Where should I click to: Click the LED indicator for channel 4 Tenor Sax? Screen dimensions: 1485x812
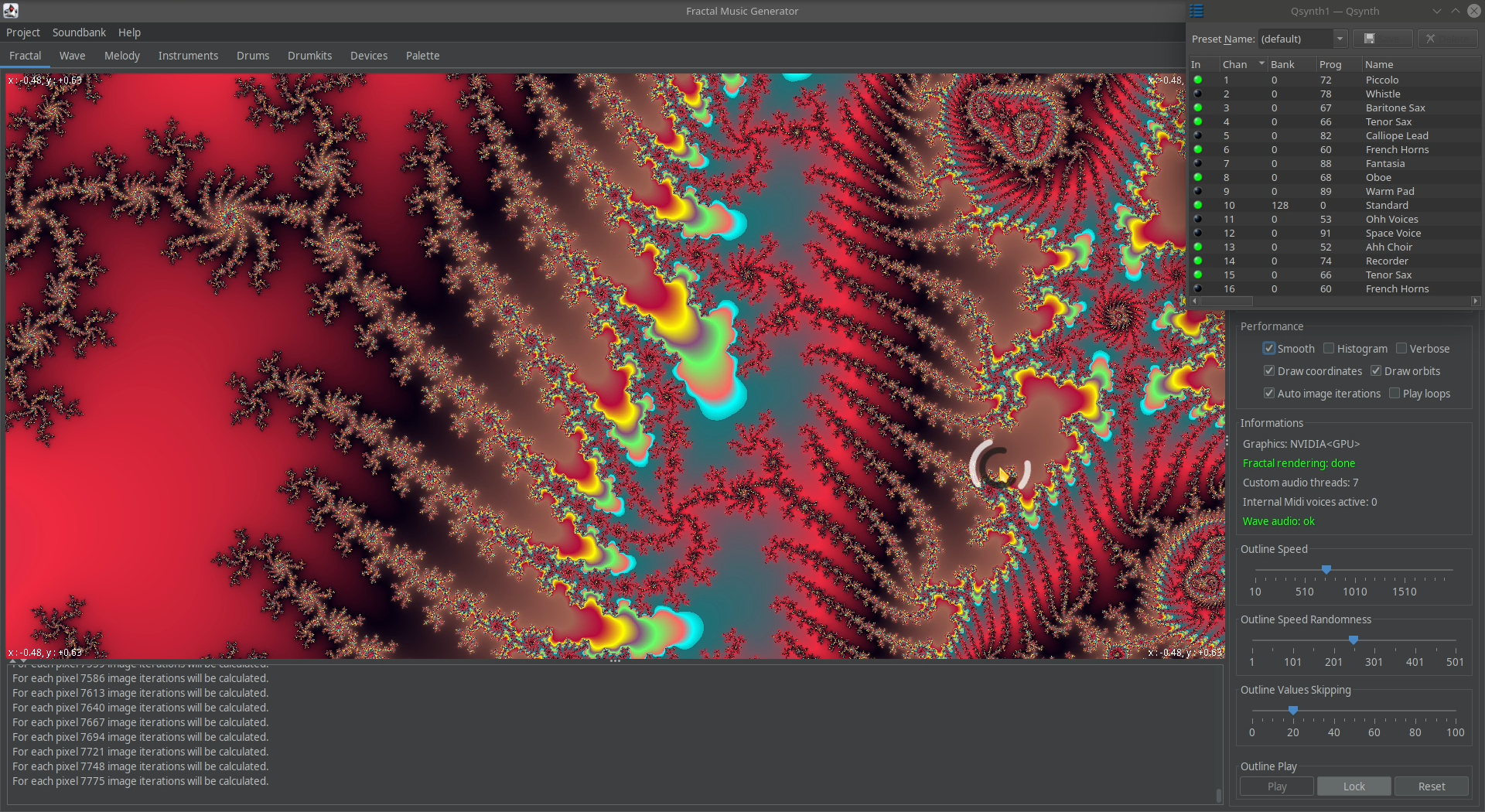pos(1198,121)
